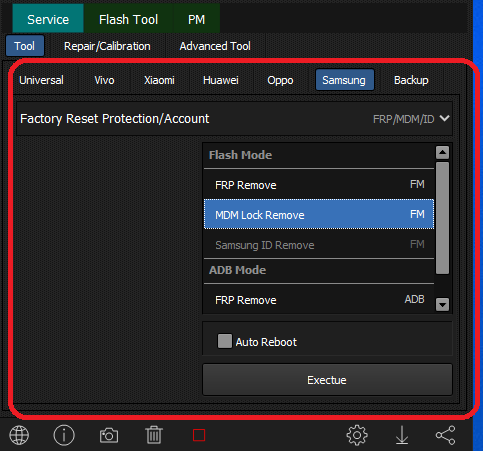Switch to the Service tab

pos(48,19)
